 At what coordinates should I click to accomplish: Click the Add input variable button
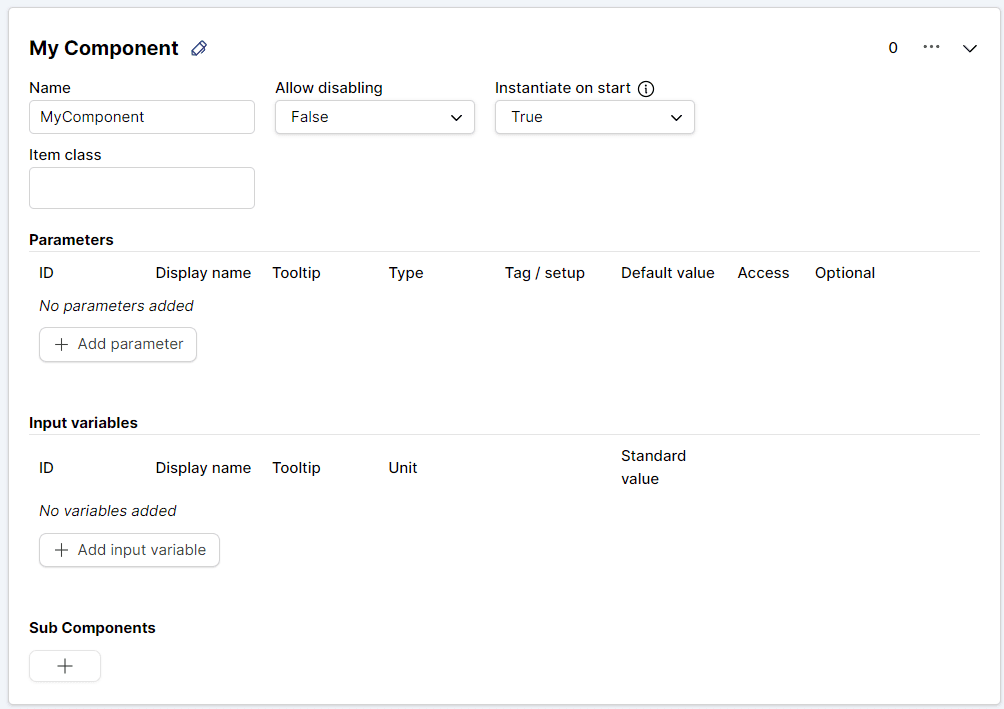tap(129, 550)
